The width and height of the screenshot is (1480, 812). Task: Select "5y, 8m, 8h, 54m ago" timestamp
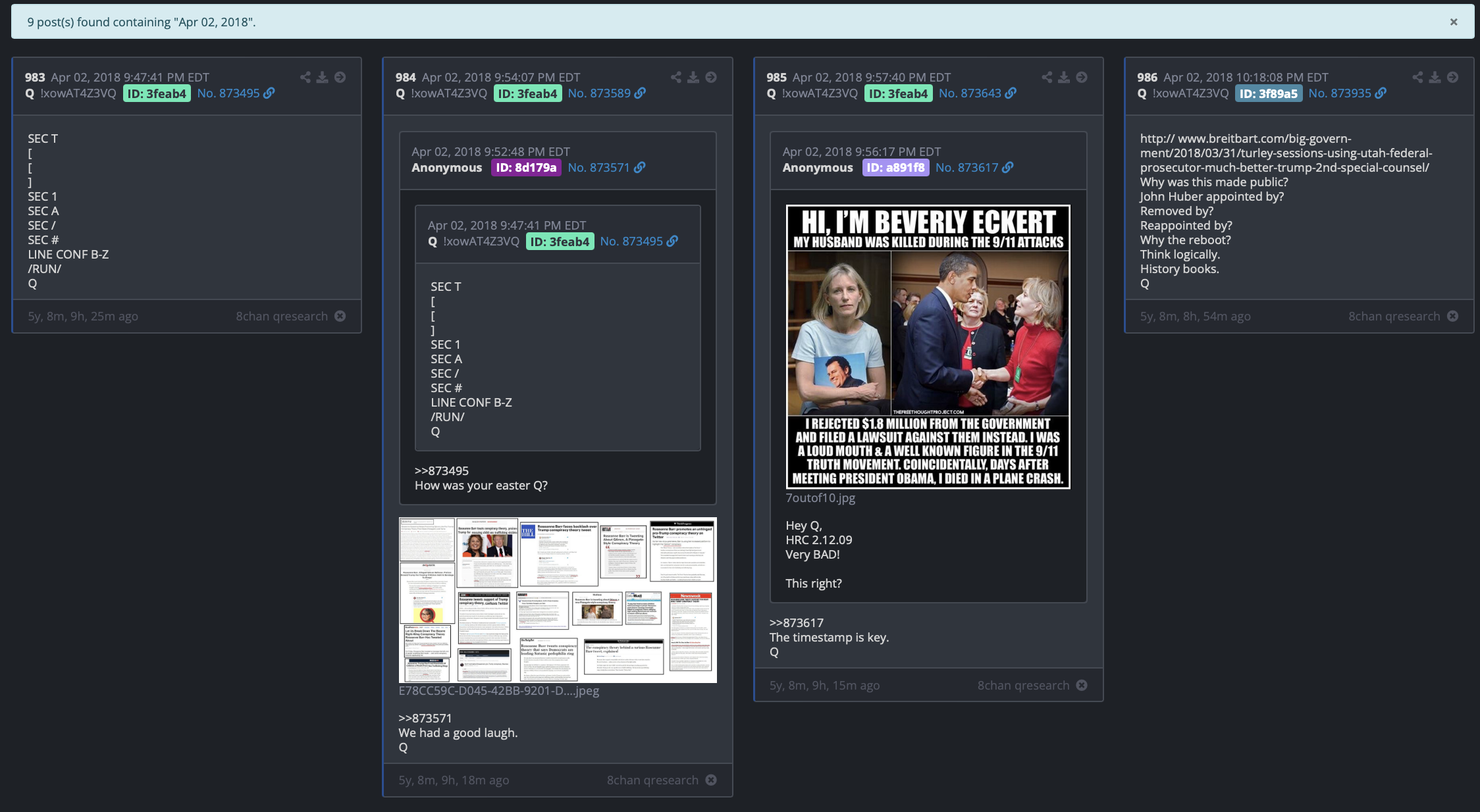(x=1196, y=317)
